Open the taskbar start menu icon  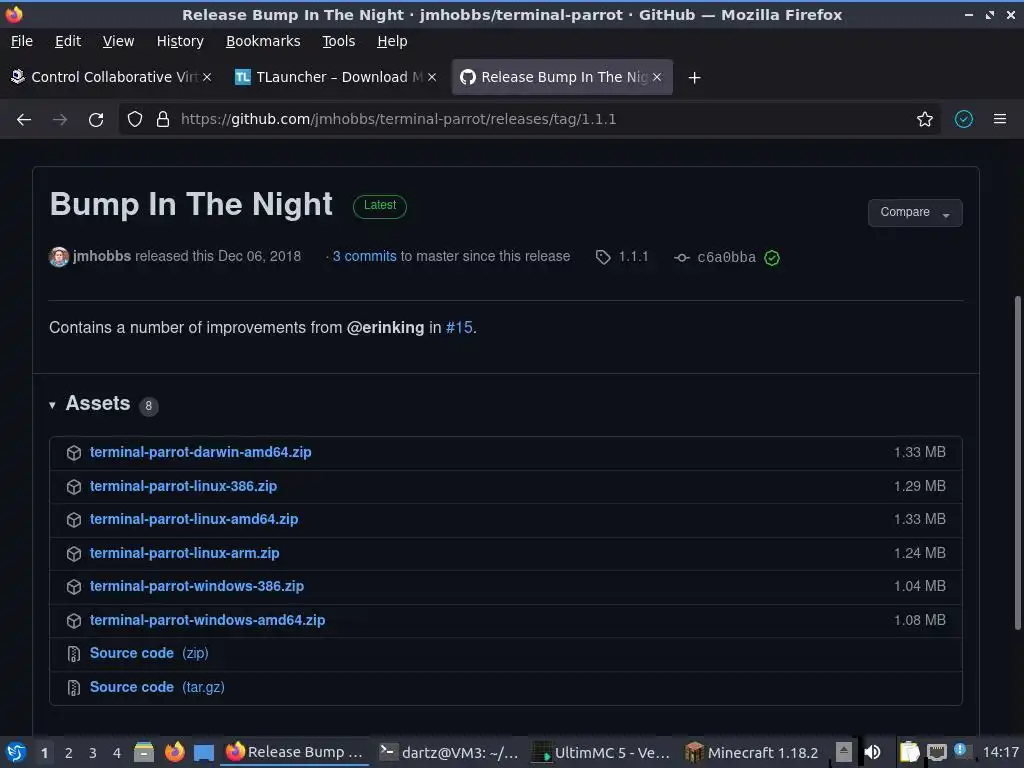pyautogui.click(x=16, y=752)
